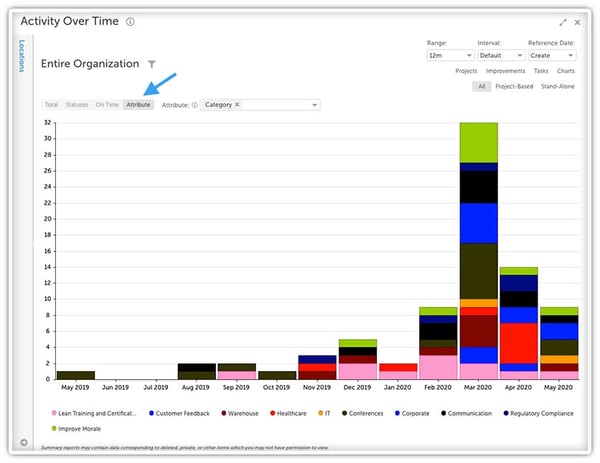Image resolution: width=600 pixels, height=463 pixels.
Task: Click the black Communication segment in Aug 2019
Action: 197,367
